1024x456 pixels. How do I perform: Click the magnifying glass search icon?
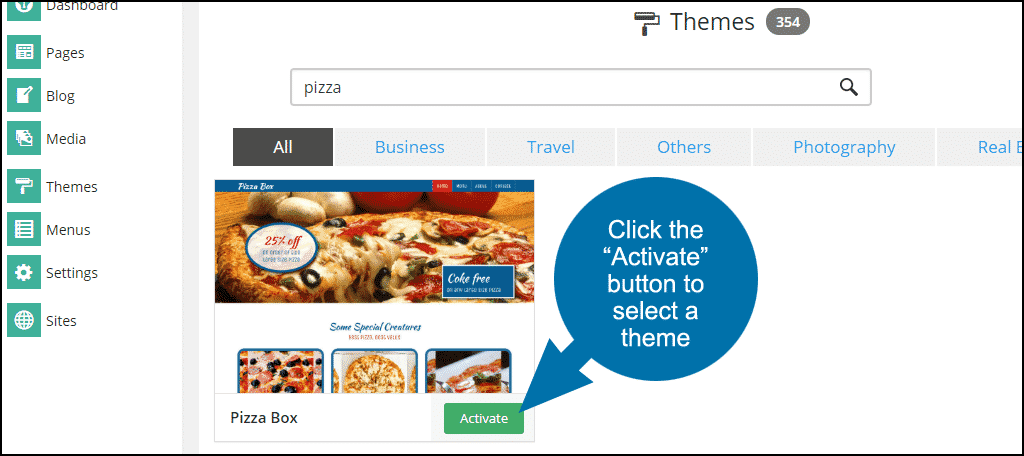coord(848,87)
